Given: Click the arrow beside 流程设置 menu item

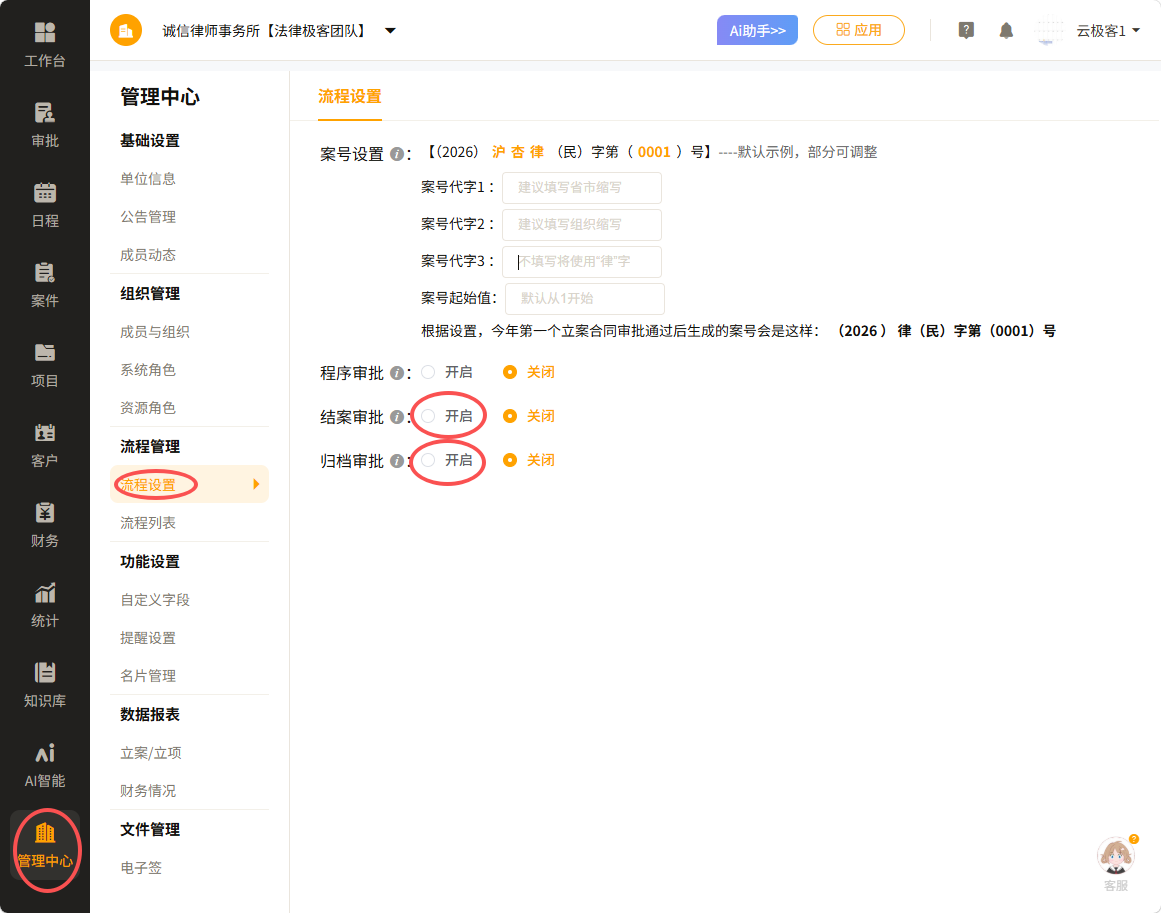Looking at the screenshot, I should tap(256, 484).
